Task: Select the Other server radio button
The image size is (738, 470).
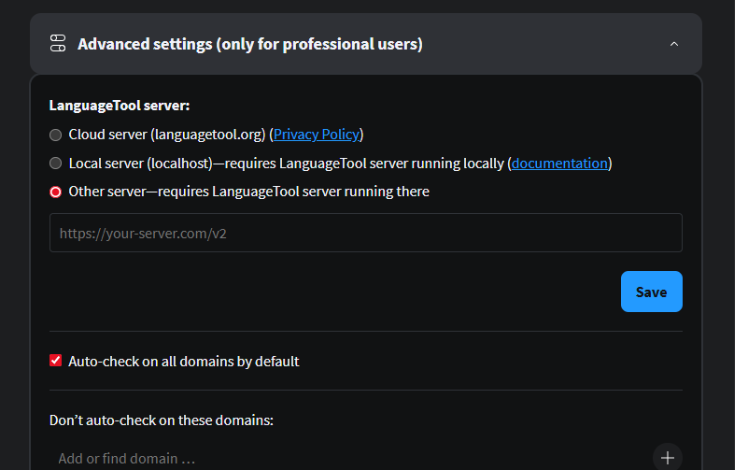Action: tap(56, 192)
